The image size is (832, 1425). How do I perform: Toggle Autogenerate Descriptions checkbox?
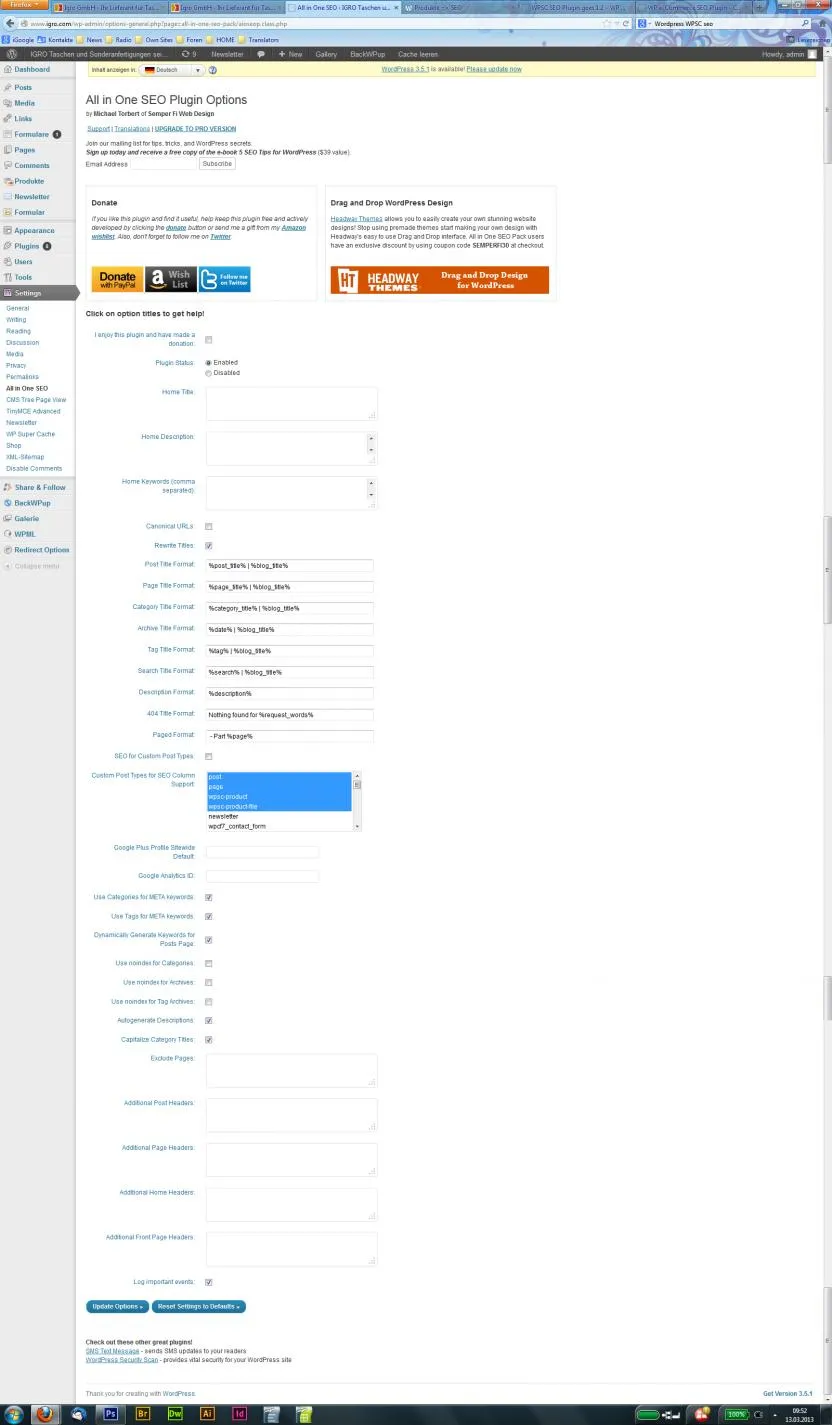point(209,1020)
